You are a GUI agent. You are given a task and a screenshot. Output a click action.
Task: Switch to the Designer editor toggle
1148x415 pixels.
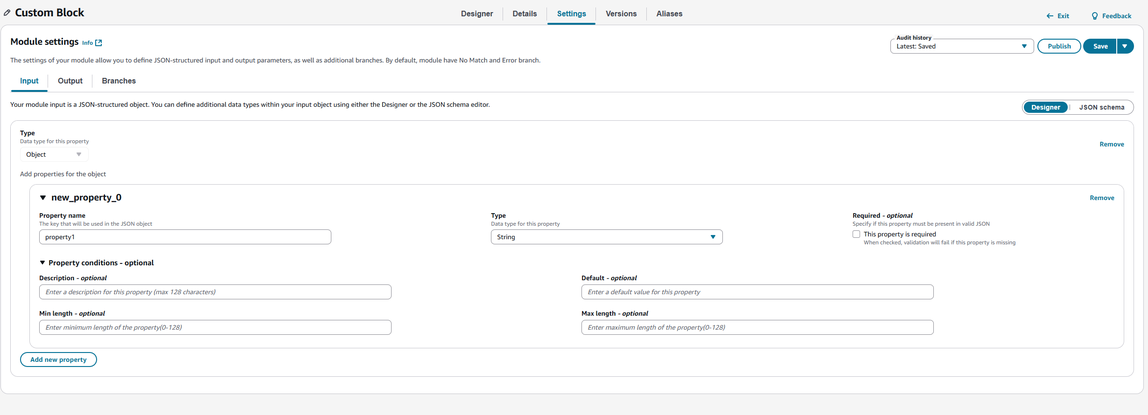coord(1045,107)
